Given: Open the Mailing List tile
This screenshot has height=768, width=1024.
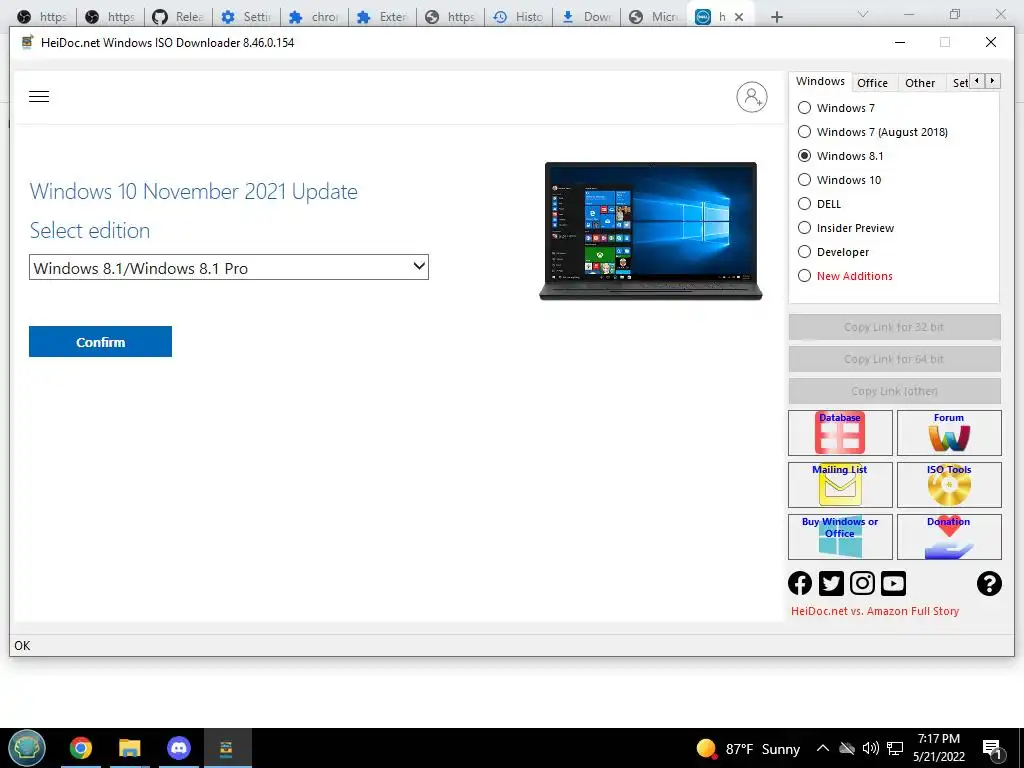Looking at the screenshot, I should (840, 485).
